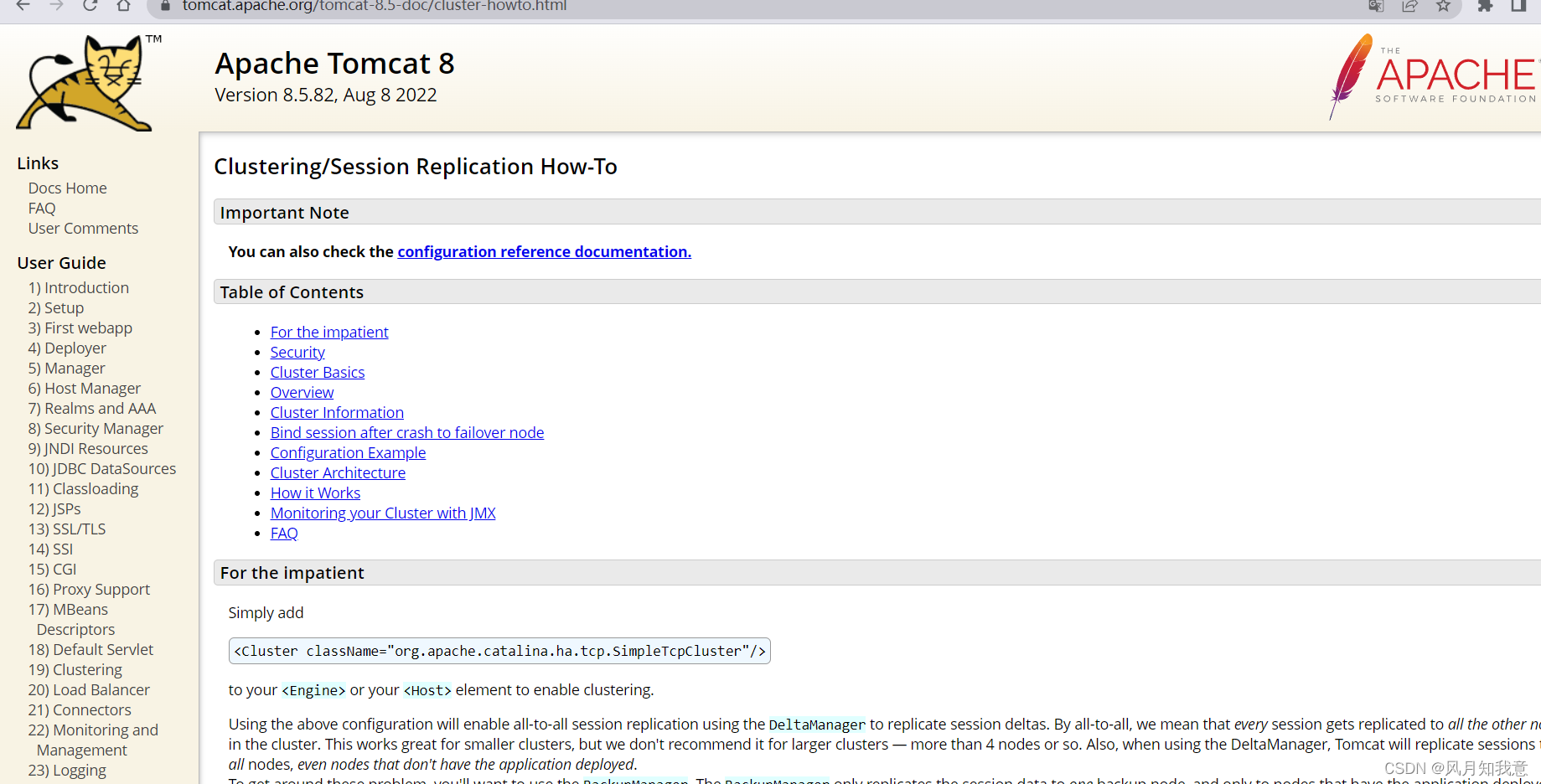Open the 1) Introduction guide
Image resolution: width=1541 pixels, height=784 pixels.
tap(79, 288)
